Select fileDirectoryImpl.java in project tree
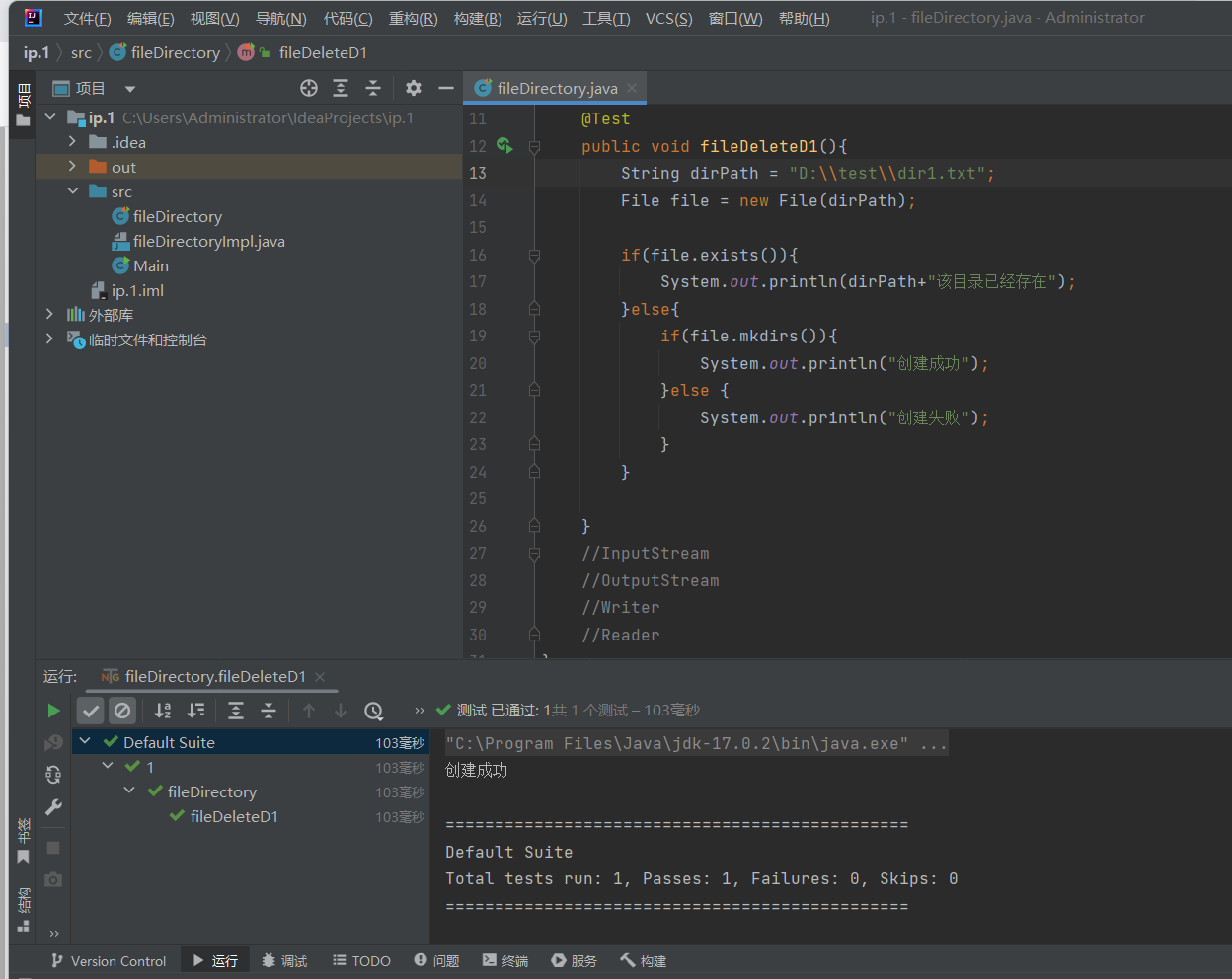 tap(208, 242)
